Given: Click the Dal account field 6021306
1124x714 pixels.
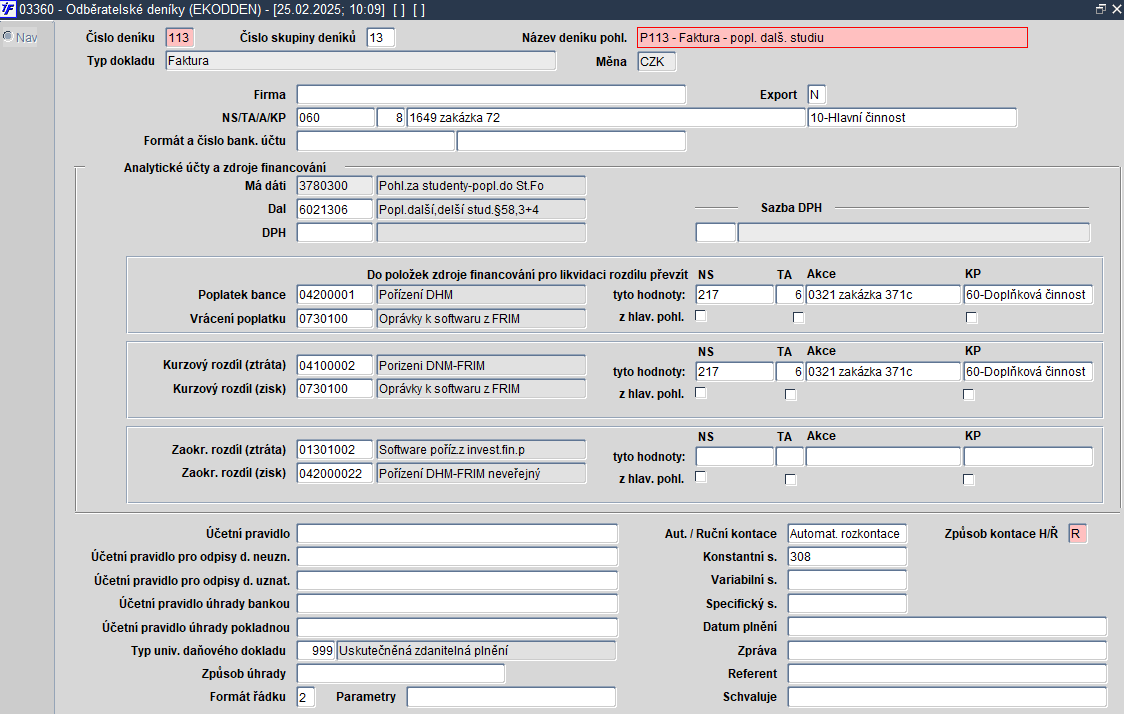Looking at the screenshot, I should coord(335,209).
